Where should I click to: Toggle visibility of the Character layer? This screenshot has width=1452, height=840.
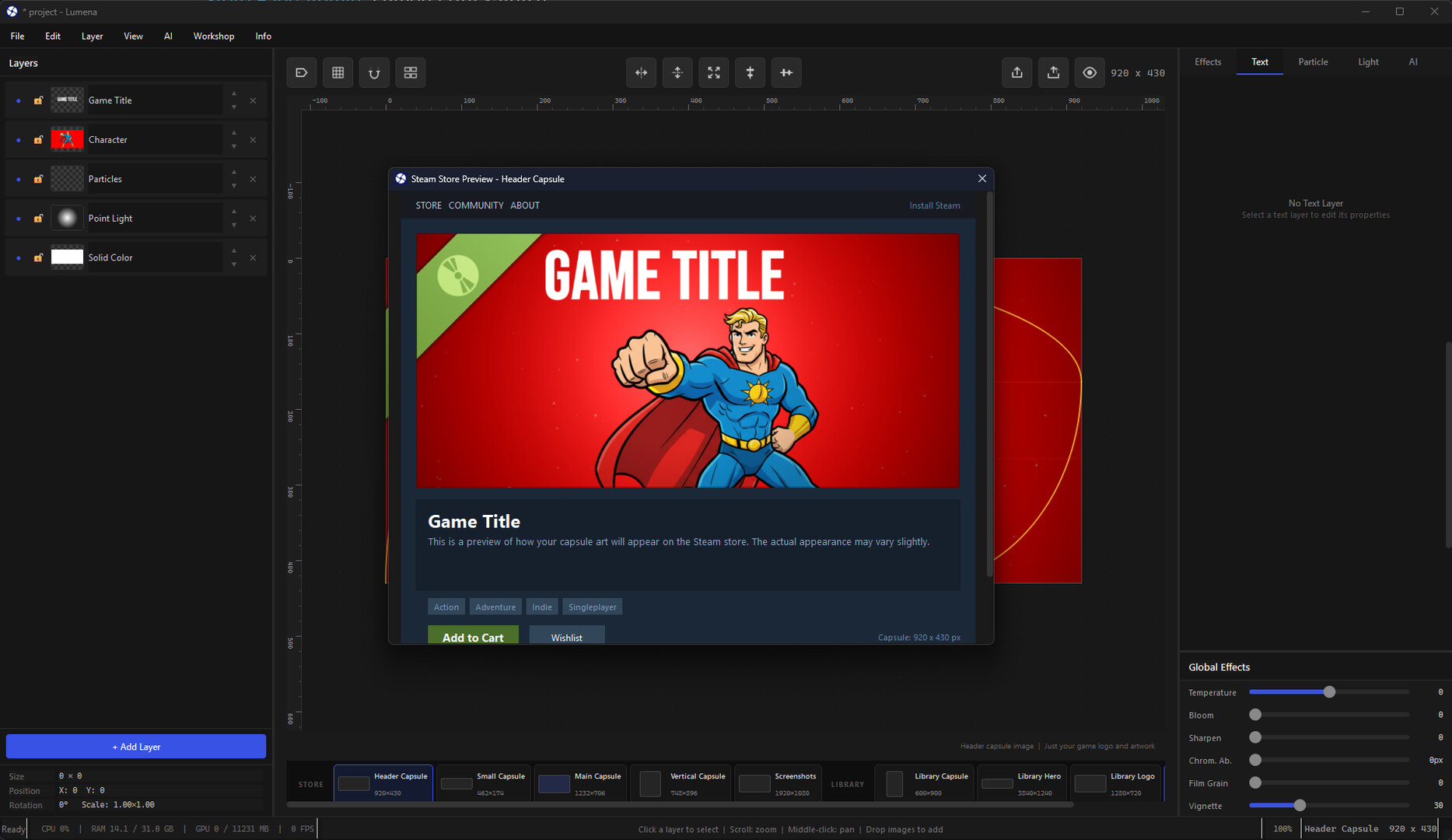coord(19,139)
